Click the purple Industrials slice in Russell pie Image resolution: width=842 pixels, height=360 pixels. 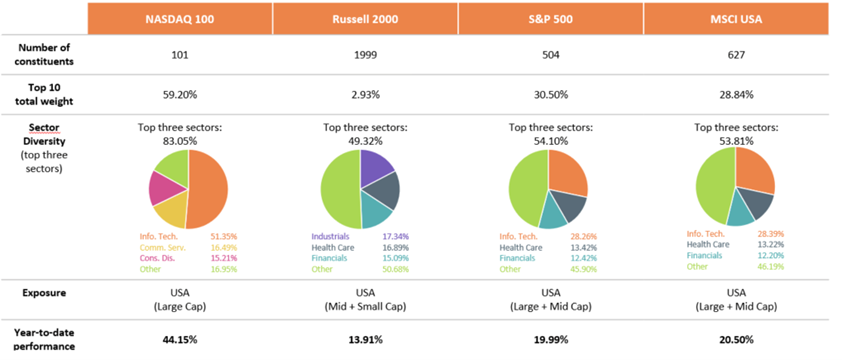point(376,168)
